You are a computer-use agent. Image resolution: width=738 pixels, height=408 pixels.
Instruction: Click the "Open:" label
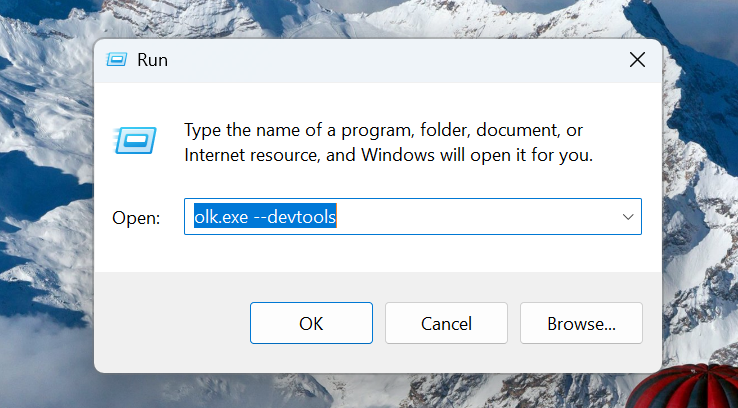[x=136, y=218]
